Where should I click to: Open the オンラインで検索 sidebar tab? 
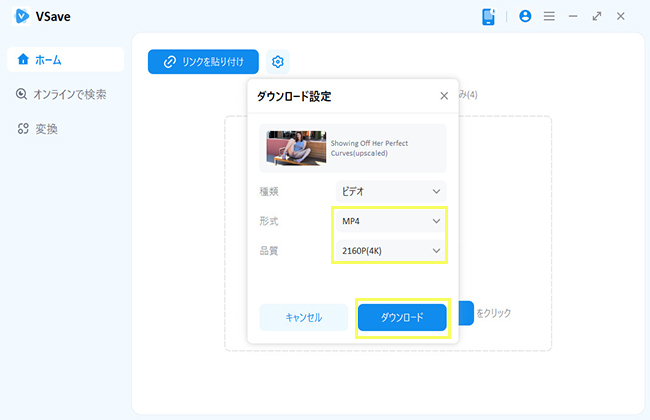click(65, 94)
